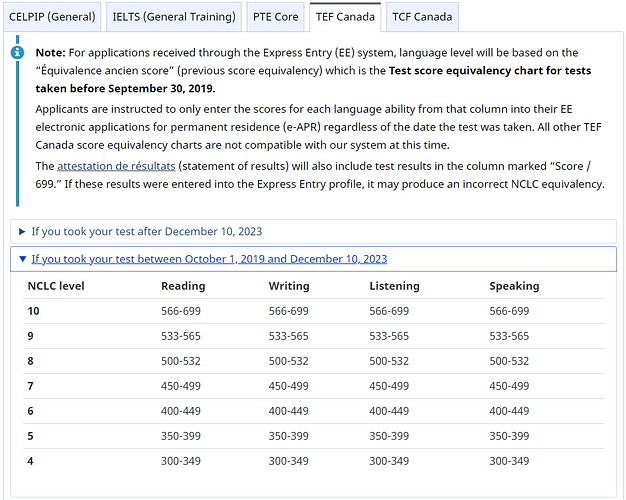Click the TEF Canada tab

[x=346, y=16]
